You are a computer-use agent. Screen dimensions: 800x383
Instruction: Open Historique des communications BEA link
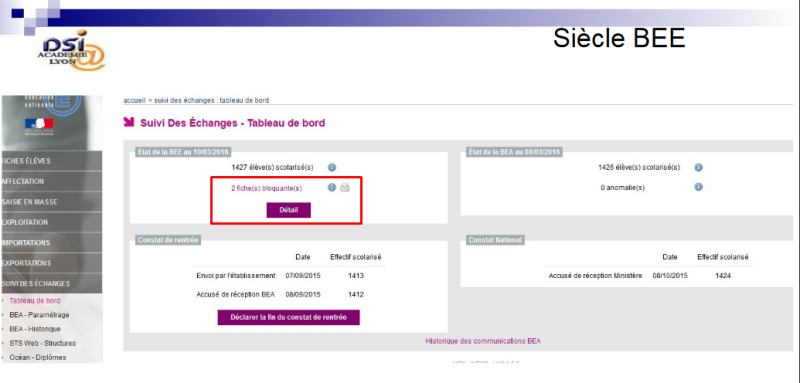point(483,341)
